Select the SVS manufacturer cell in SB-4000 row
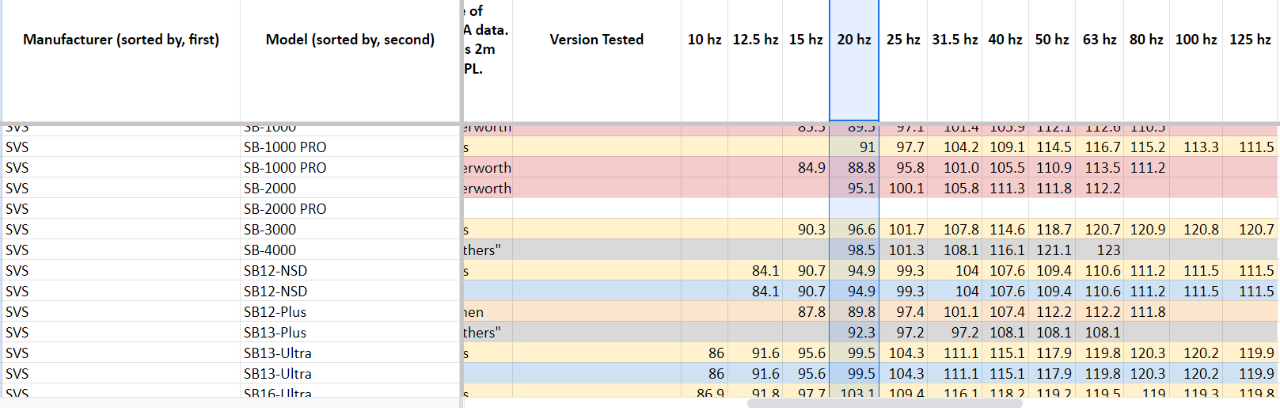 click(121, 250)
